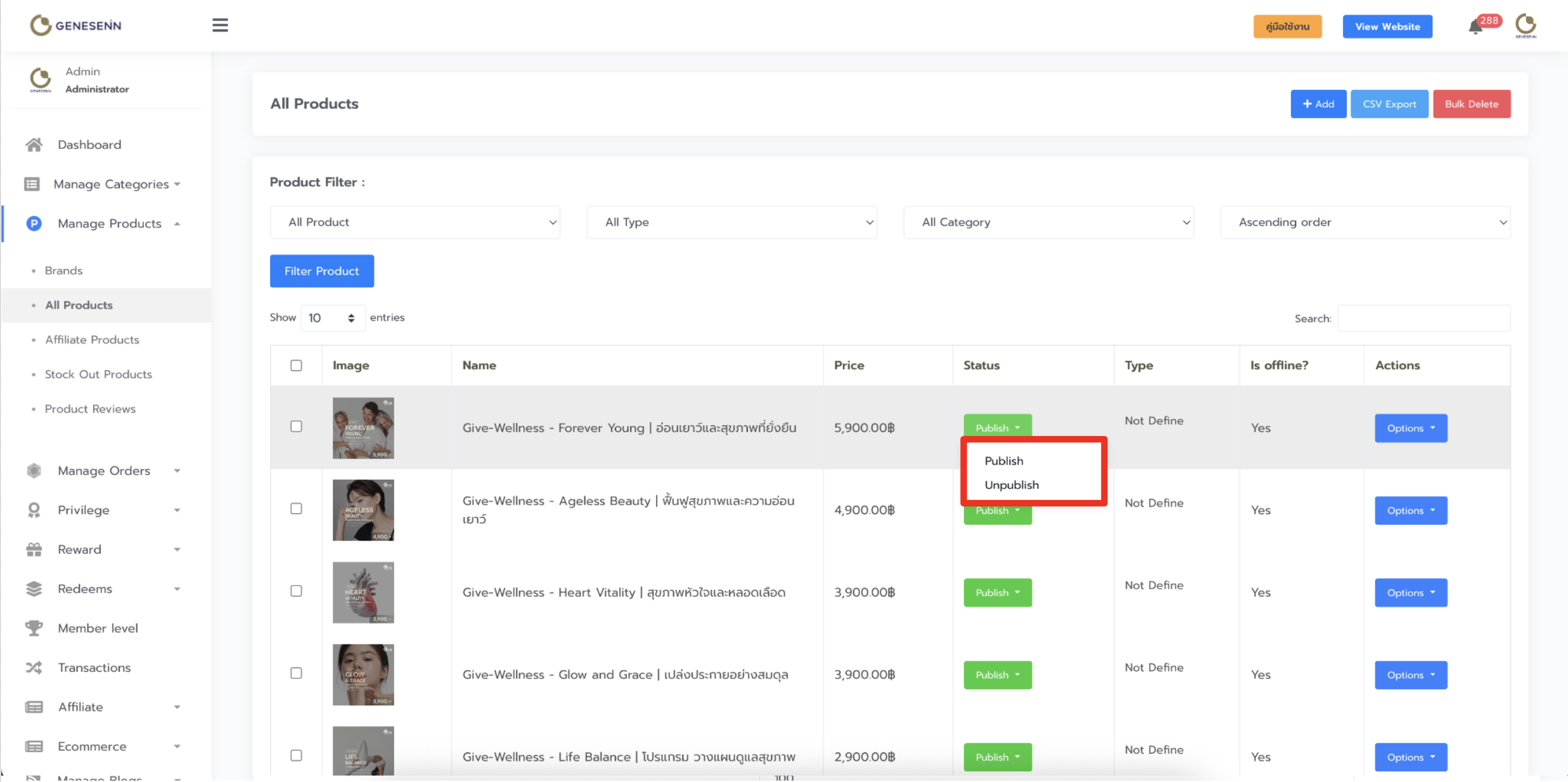Open Stock Out Products in sidebar
This screenshot has width=1568, height=782.
[98, 375]
